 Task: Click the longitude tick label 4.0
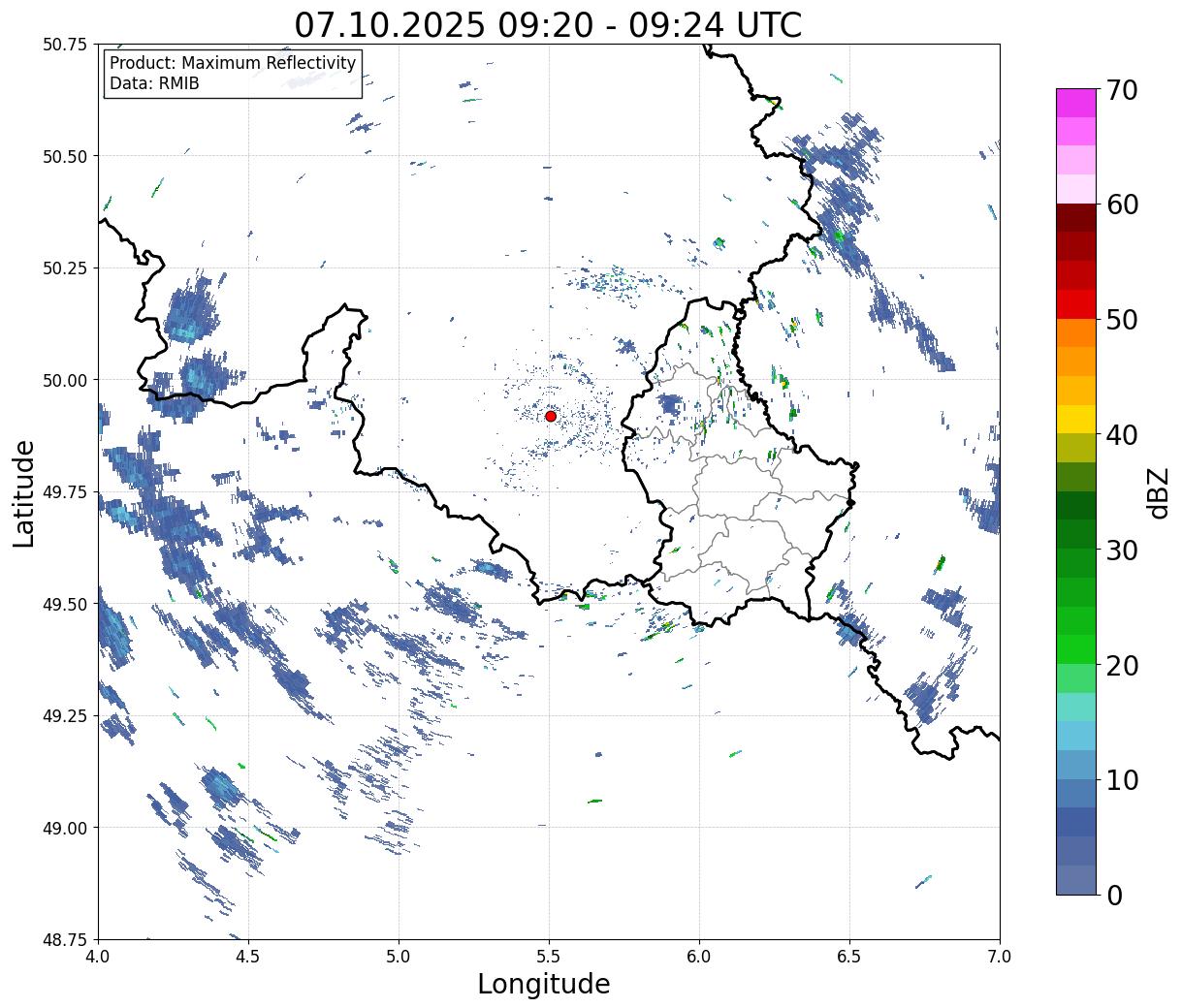98,956
